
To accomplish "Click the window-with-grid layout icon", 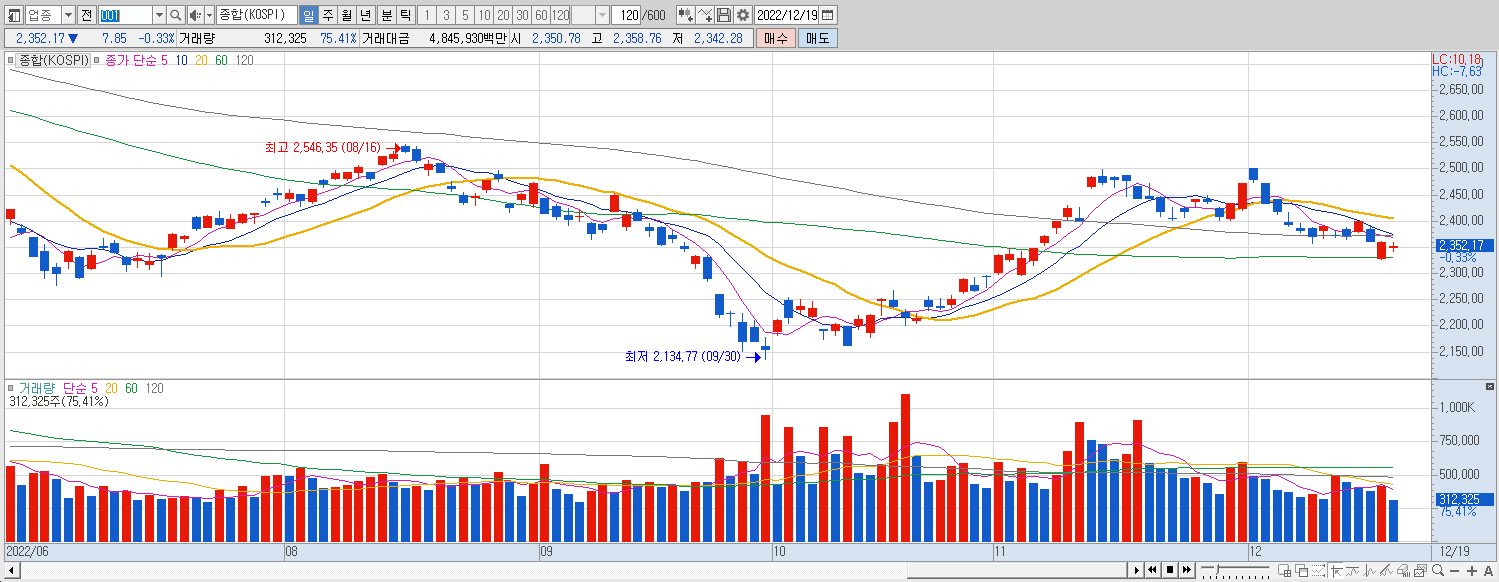I will pyautogui.click(x=1285, y=571).
